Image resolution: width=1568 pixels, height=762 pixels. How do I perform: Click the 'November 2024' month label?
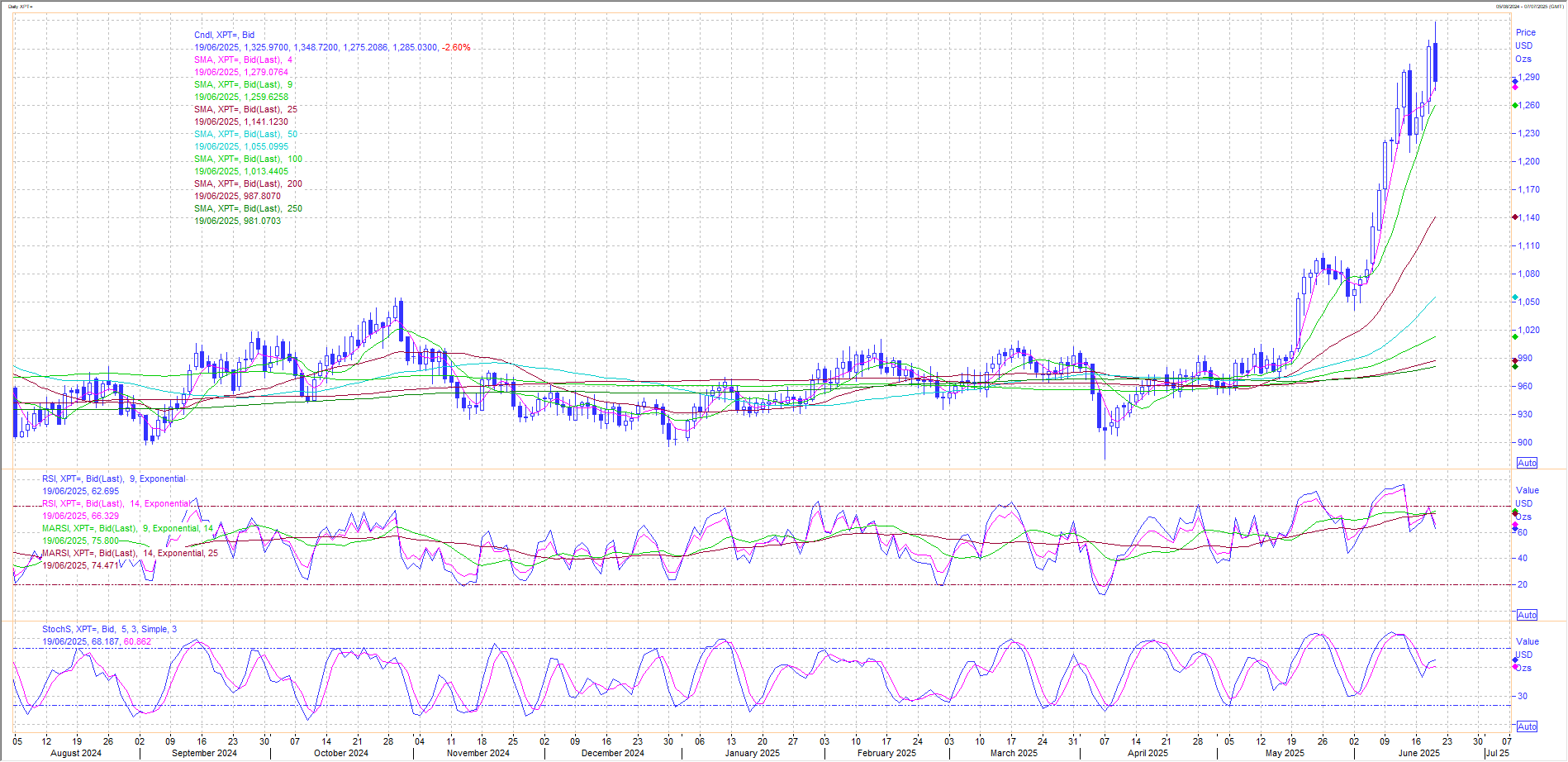pyautogui.click(x=478, y=753)
